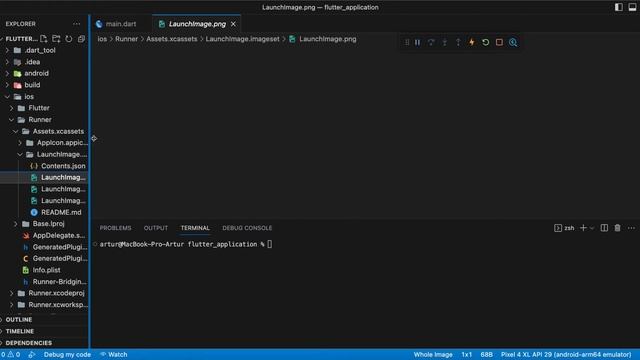Screen dimensions: 640x360
Task: Open errors and warnings status counter
Action: coord(10,354)
